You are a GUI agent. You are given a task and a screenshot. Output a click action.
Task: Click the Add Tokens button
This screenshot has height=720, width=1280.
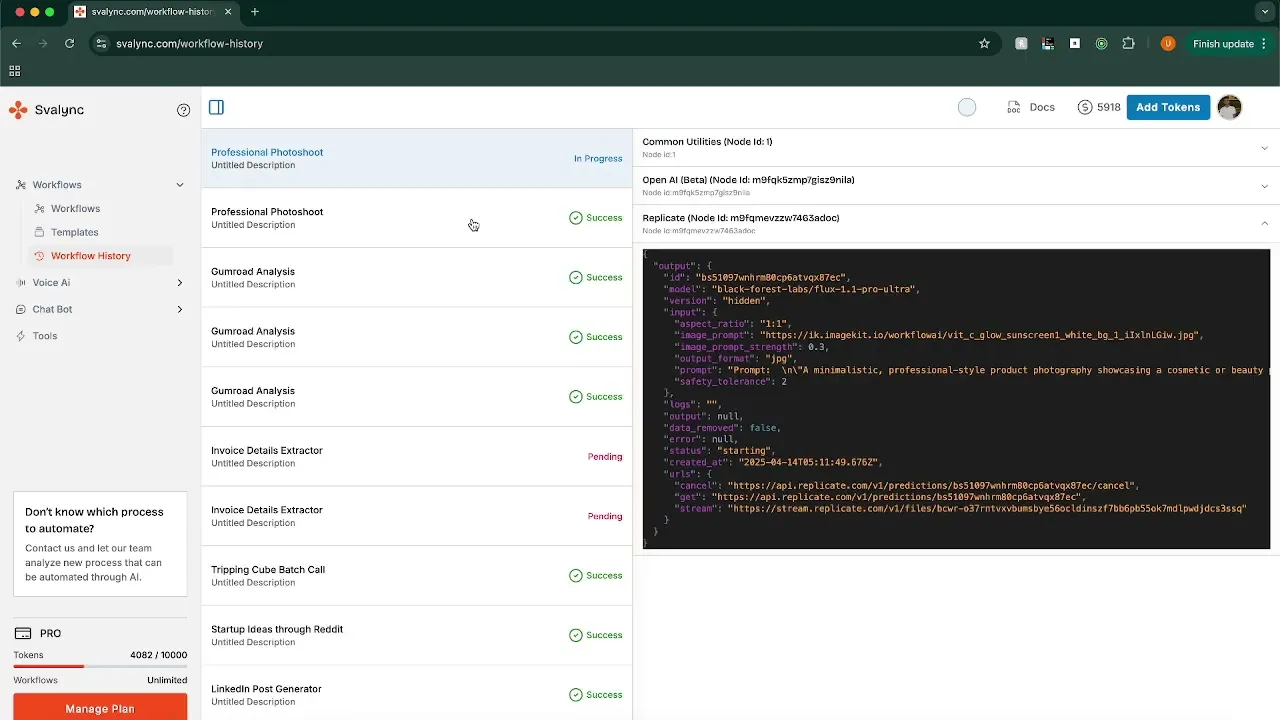[1167, 108]
